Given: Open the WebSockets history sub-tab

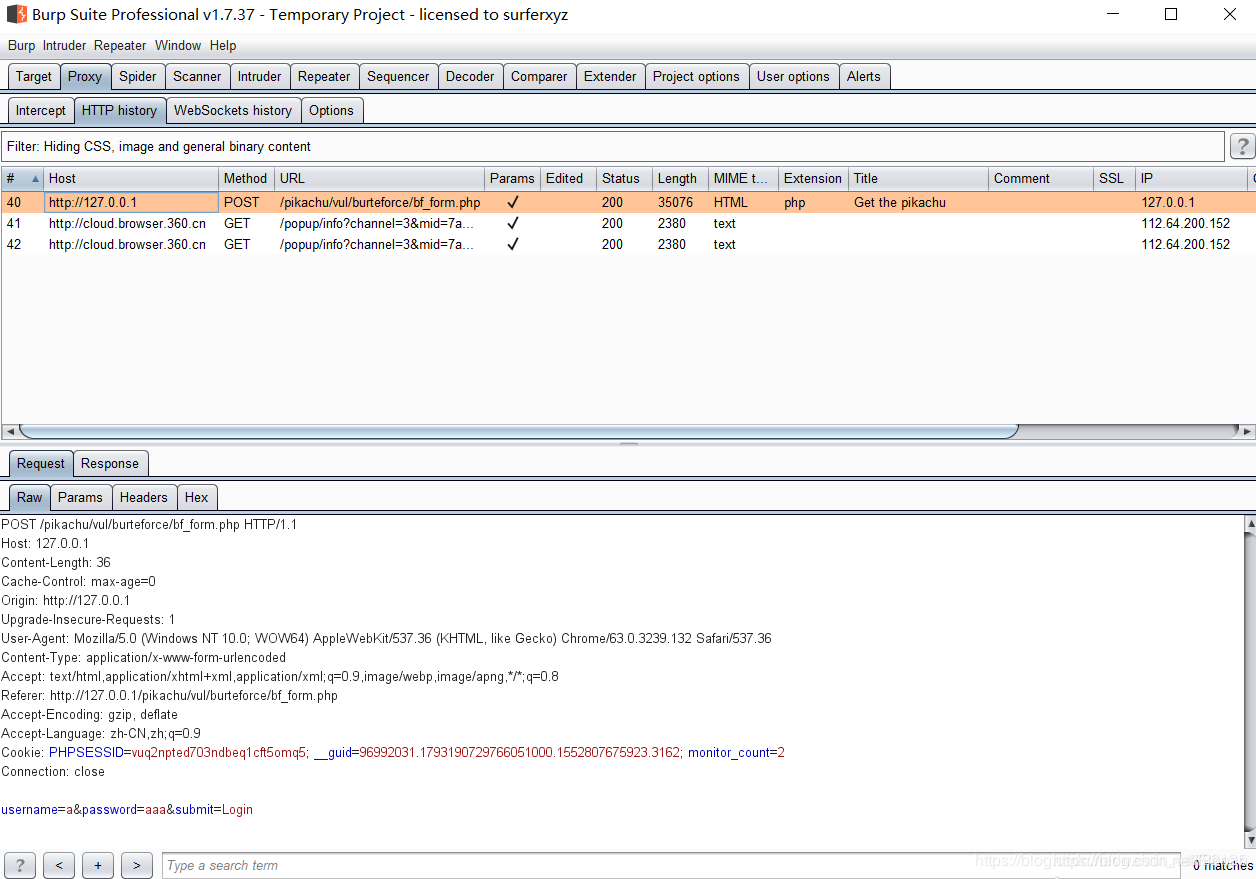Looking at the screenshot, I should 233,110.
